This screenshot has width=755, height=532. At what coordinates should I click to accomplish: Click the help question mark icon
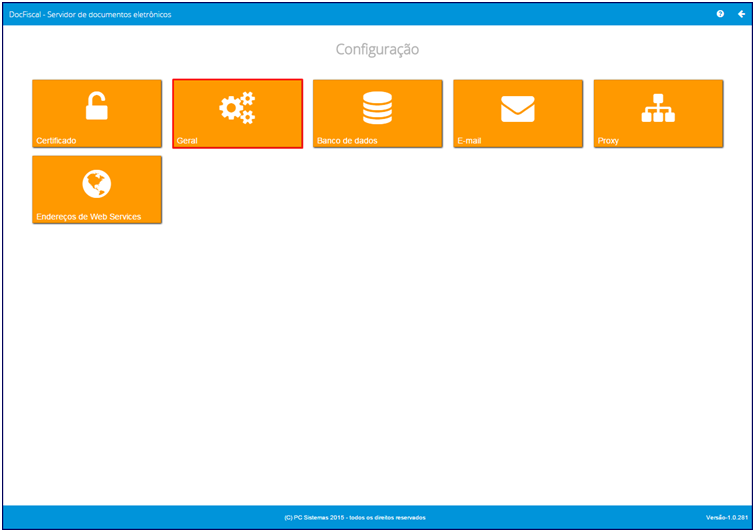[720, 14]
